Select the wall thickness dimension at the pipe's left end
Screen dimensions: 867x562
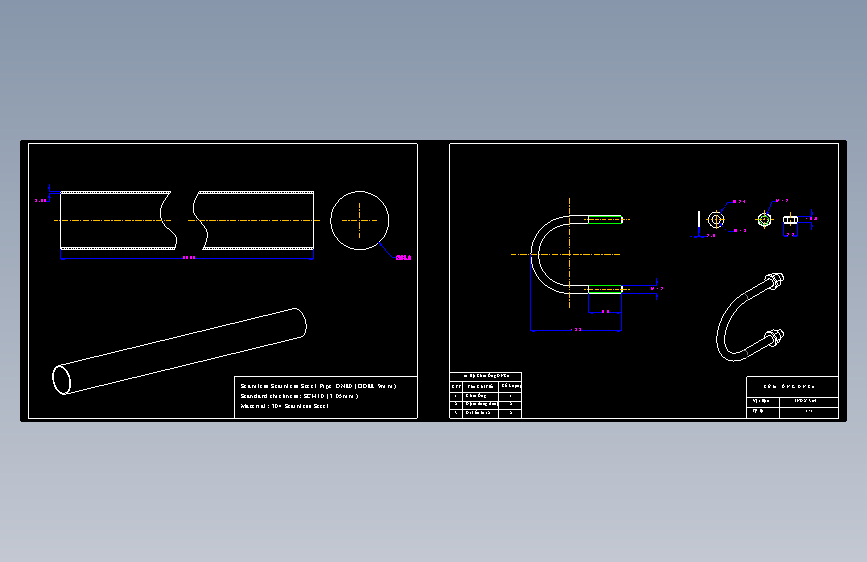pyautogui.click(x=48, y=194)
